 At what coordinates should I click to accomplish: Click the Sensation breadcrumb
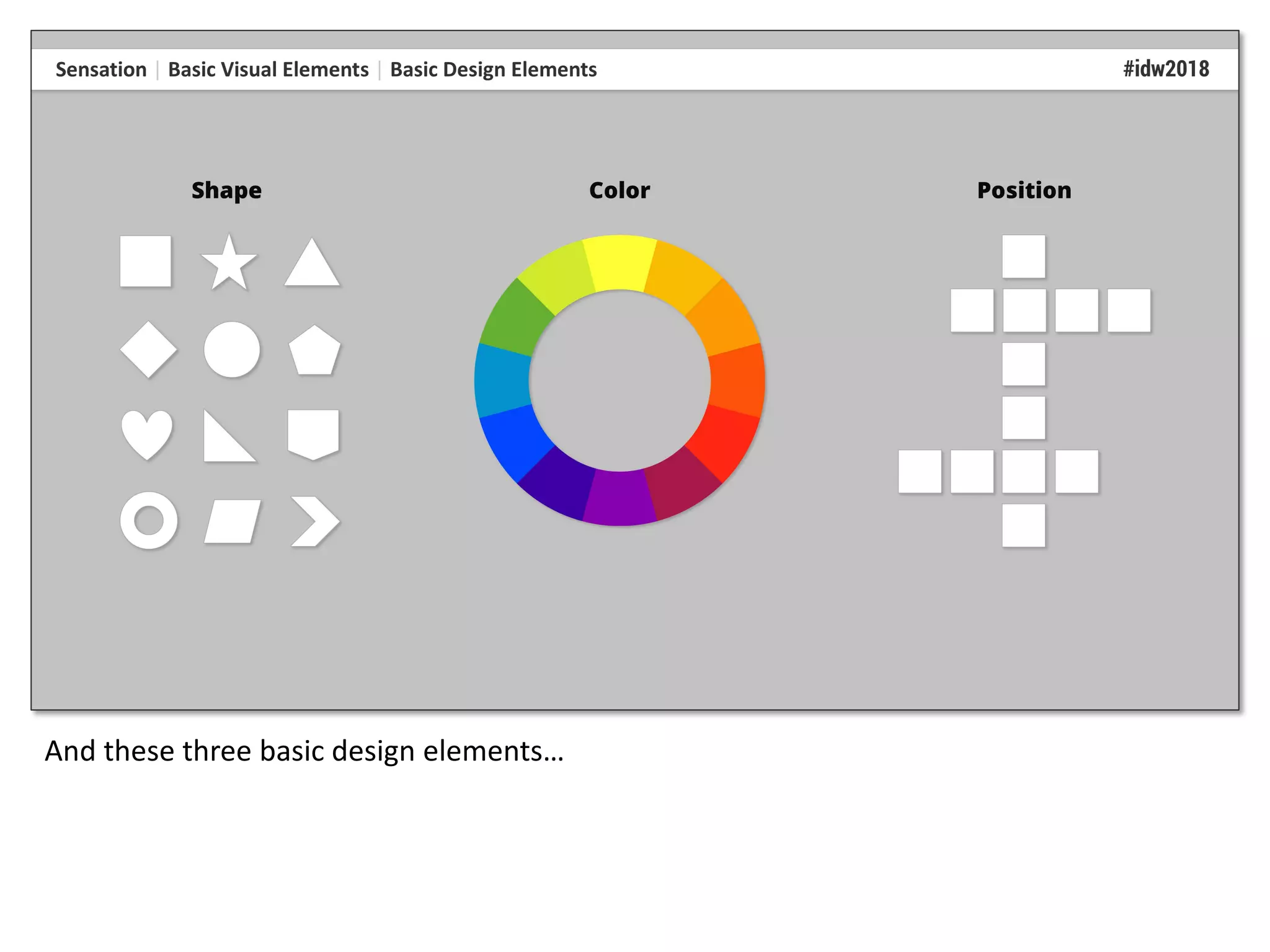click(101, 69)
